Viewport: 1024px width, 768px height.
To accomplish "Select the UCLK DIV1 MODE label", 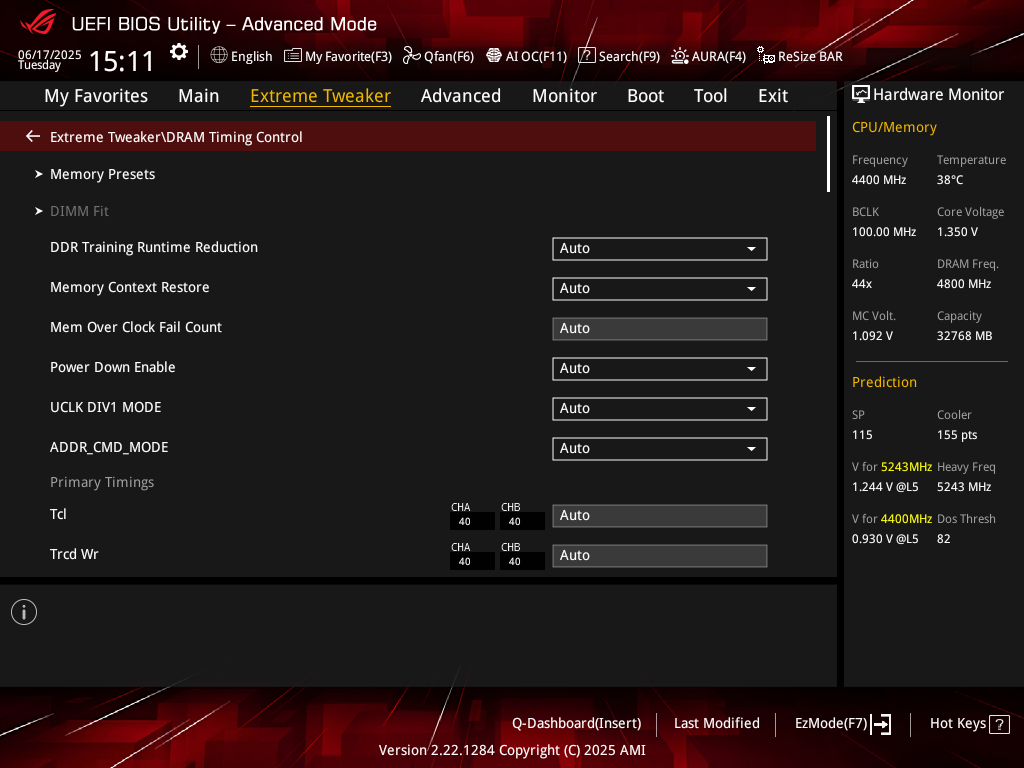I will [106, 408].
